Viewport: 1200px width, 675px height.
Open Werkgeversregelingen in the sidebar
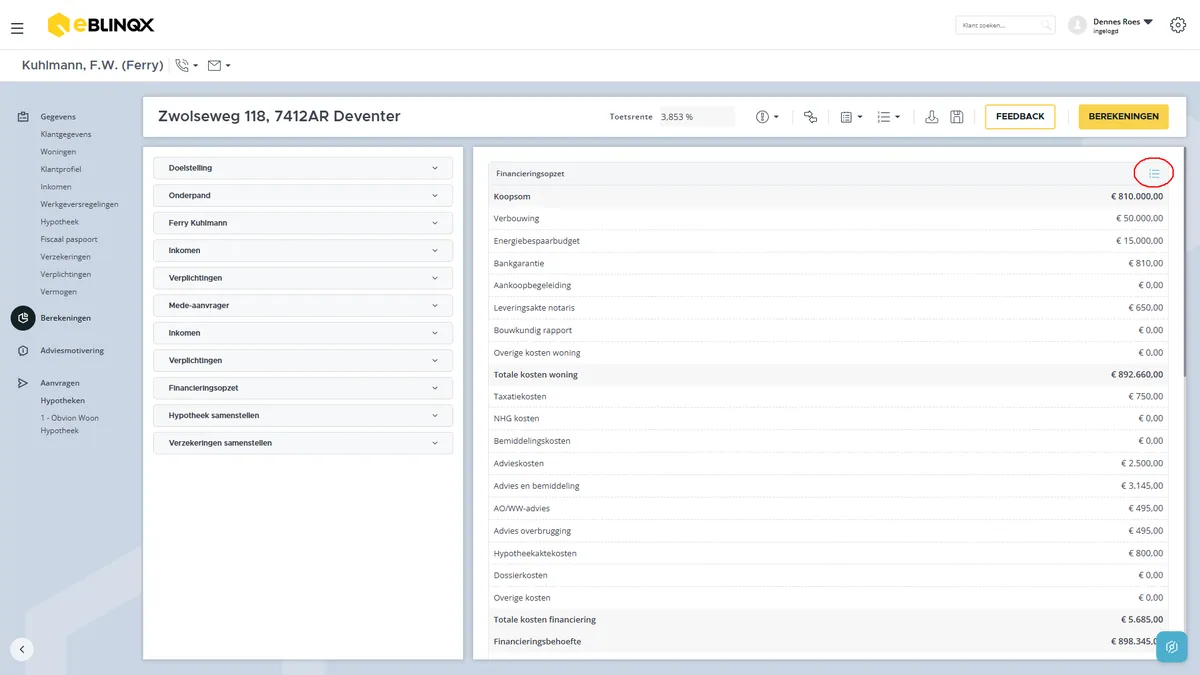(x=79, y=204)
